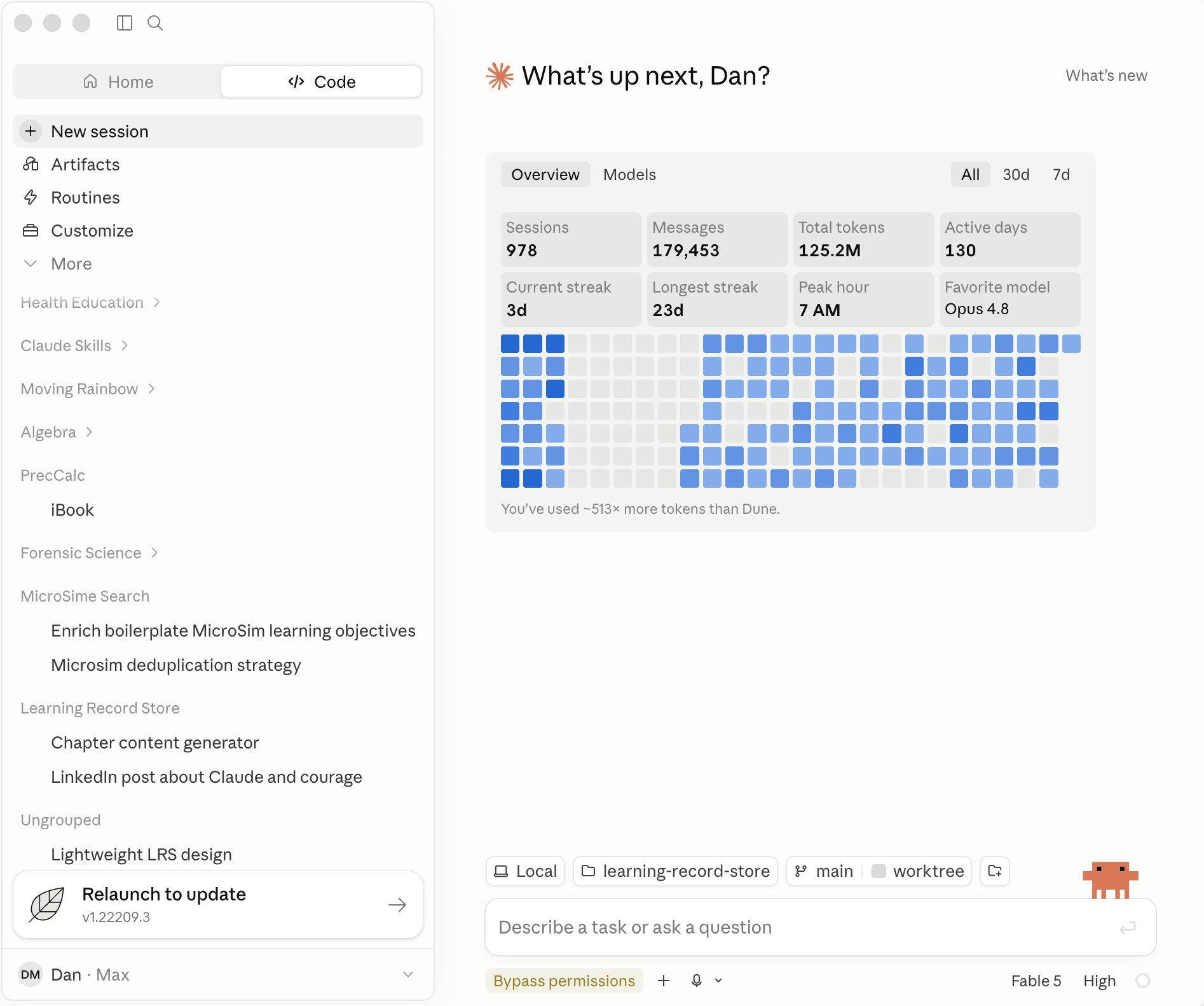Image resolution: width=1204 pixels, height=1006 pixels.
Task: Click the Claude starburst logo
Action: coord(500,76)
